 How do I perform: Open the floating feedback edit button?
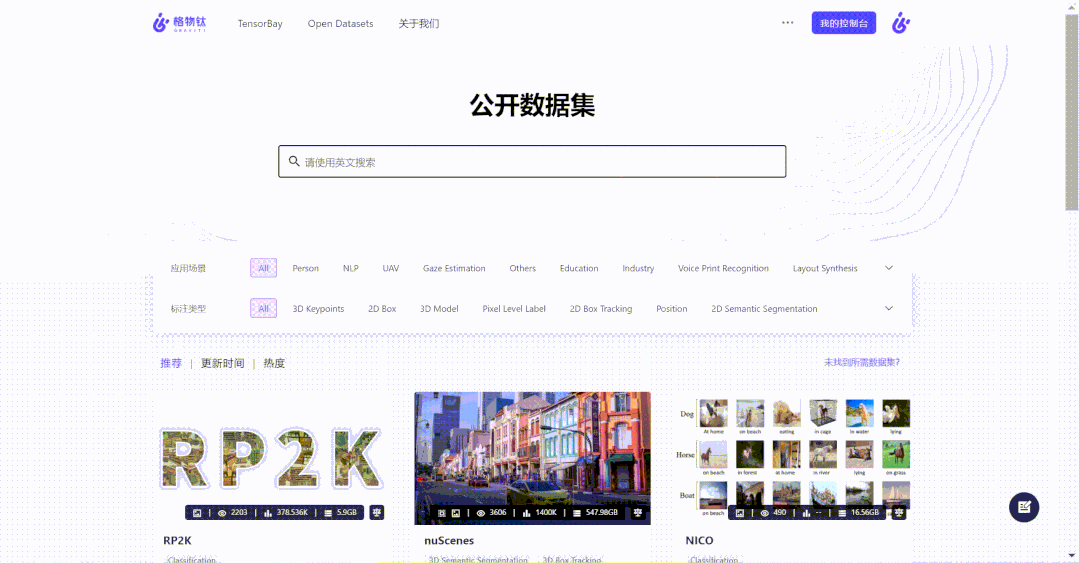[x=1024, y=507]
